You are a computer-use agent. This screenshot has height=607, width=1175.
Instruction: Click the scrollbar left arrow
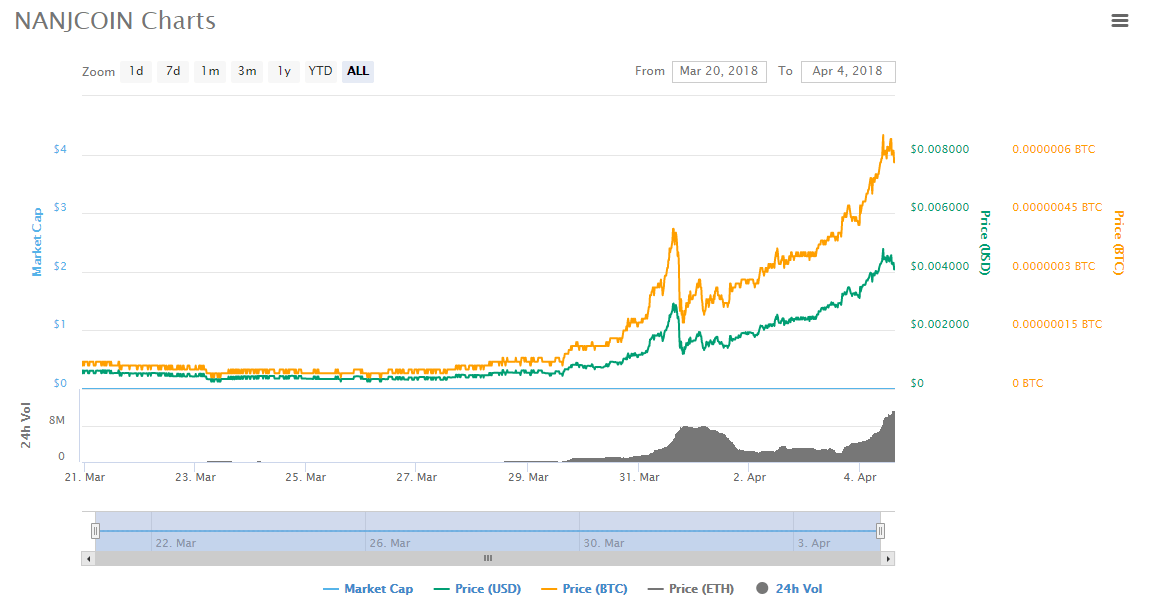[x=89, y=558]
